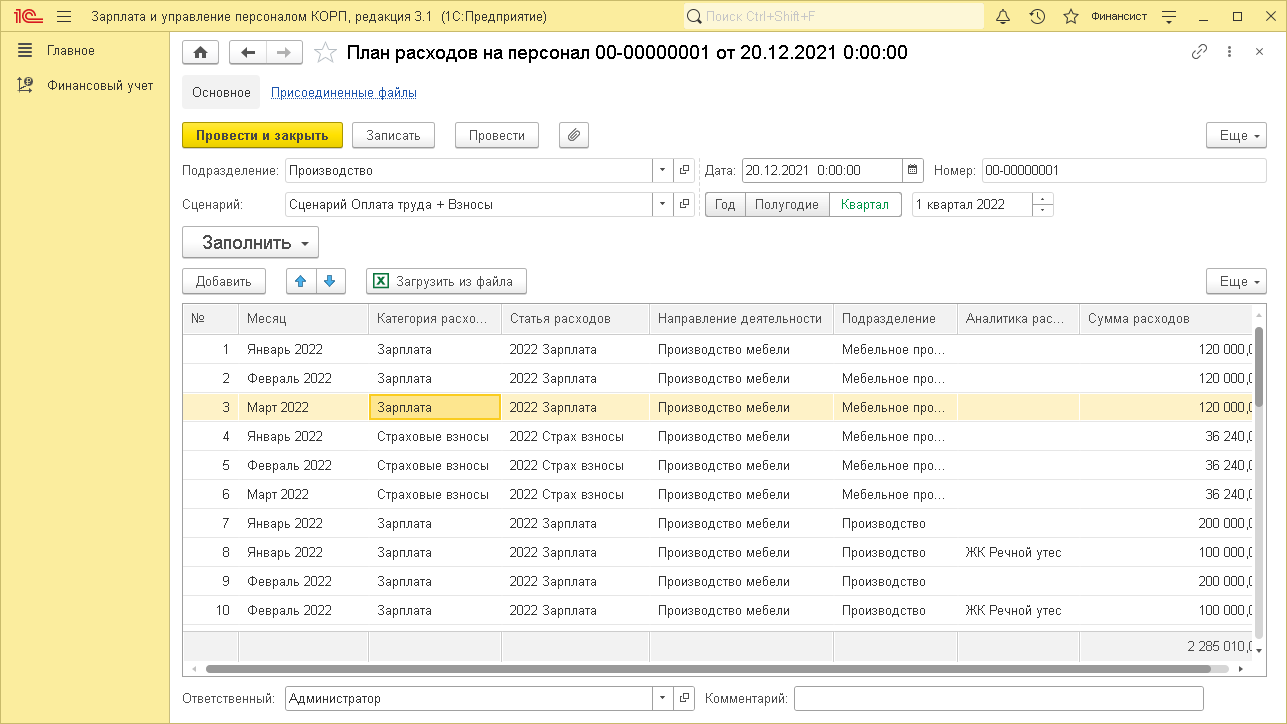
Task: Switch to Основное tab
Action: tap(221, 93)
